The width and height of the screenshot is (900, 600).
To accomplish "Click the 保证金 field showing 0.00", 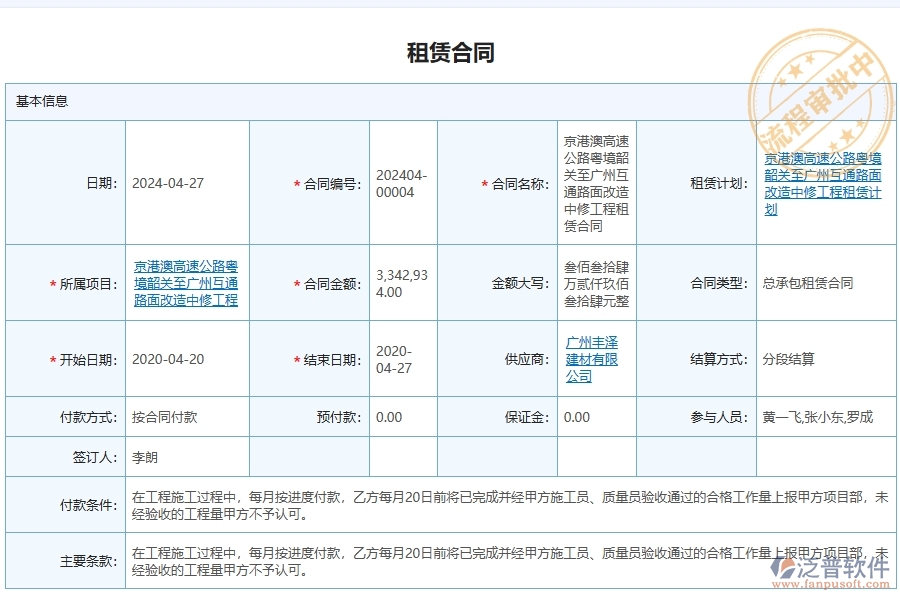I will (x=573, y=418).
